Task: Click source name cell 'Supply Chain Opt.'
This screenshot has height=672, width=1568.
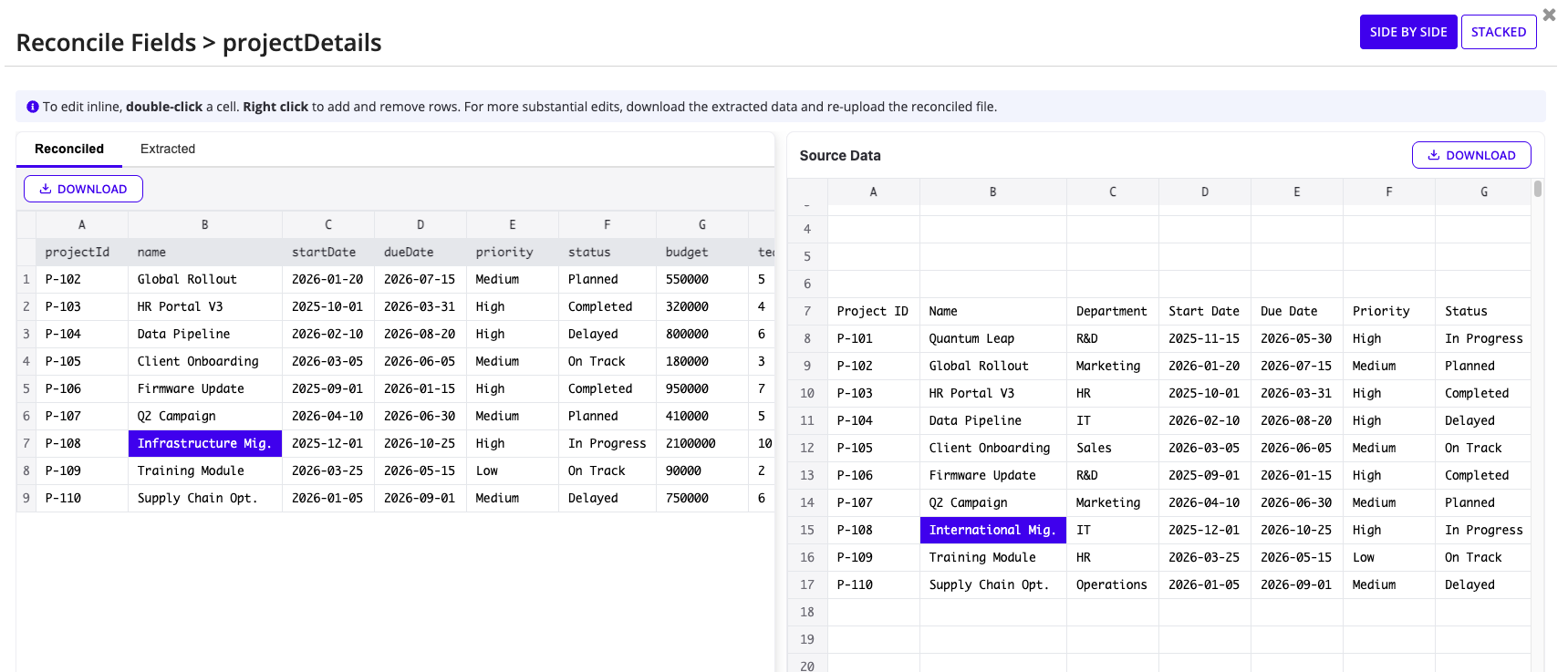Action: click(992, 584)
